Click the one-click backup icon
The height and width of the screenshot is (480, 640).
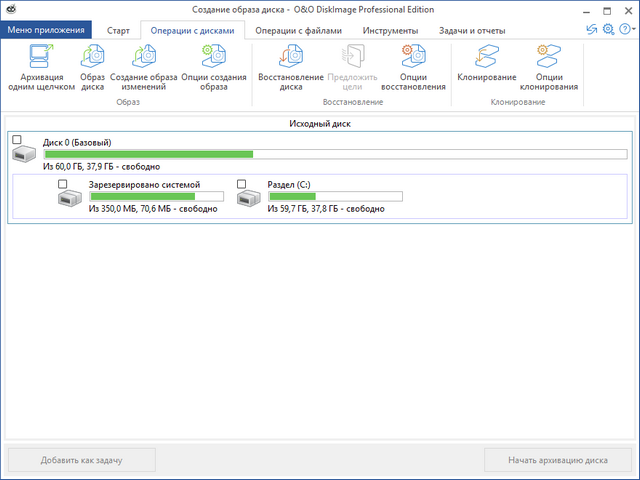[x=41, y=57]
